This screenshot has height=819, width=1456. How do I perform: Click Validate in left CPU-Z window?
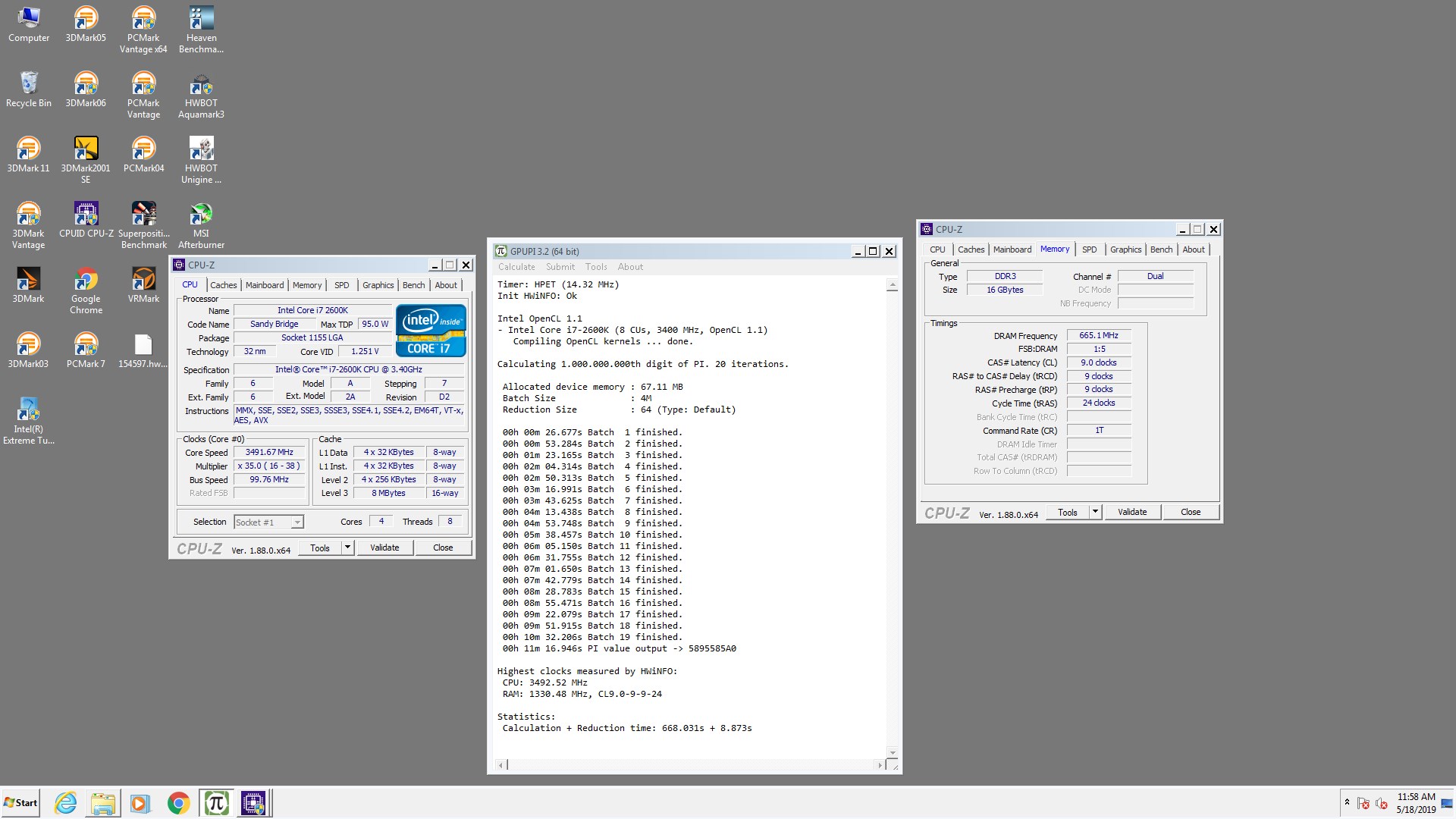tap(384, 548)
